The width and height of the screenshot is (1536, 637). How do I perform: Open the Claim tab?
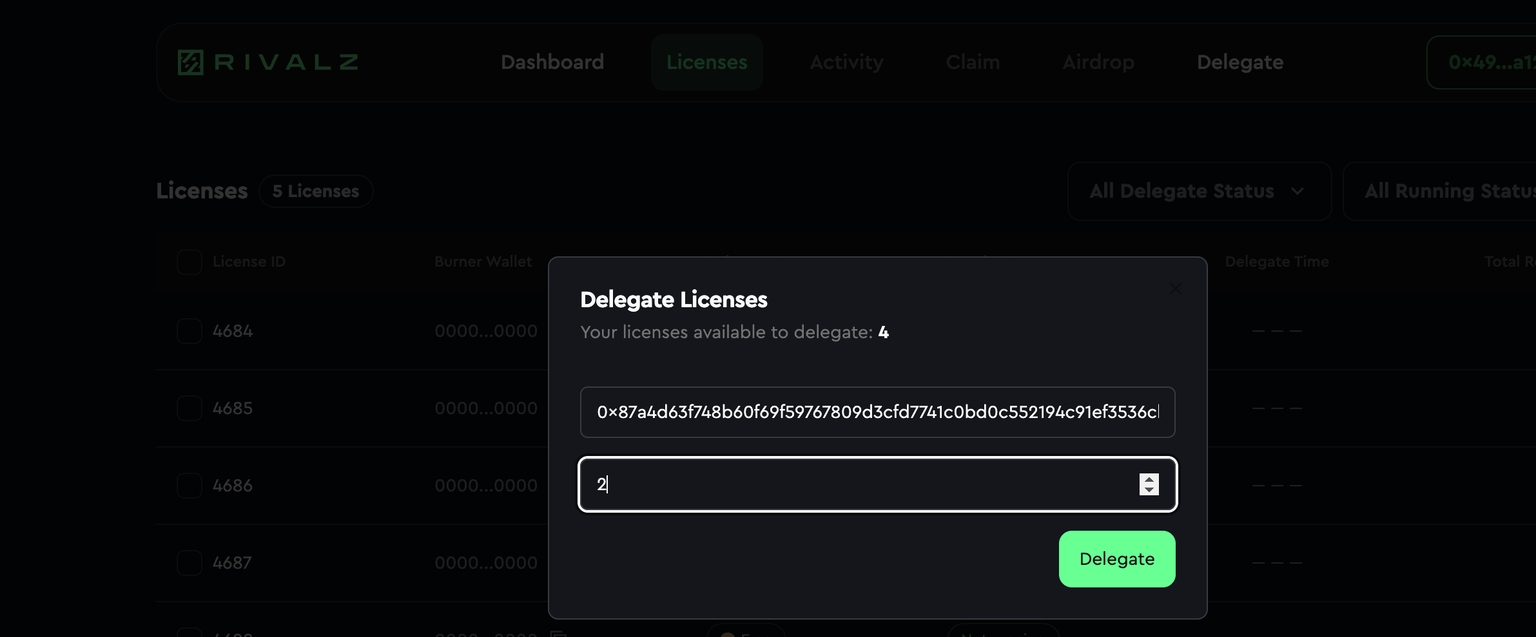click(972, 62)
